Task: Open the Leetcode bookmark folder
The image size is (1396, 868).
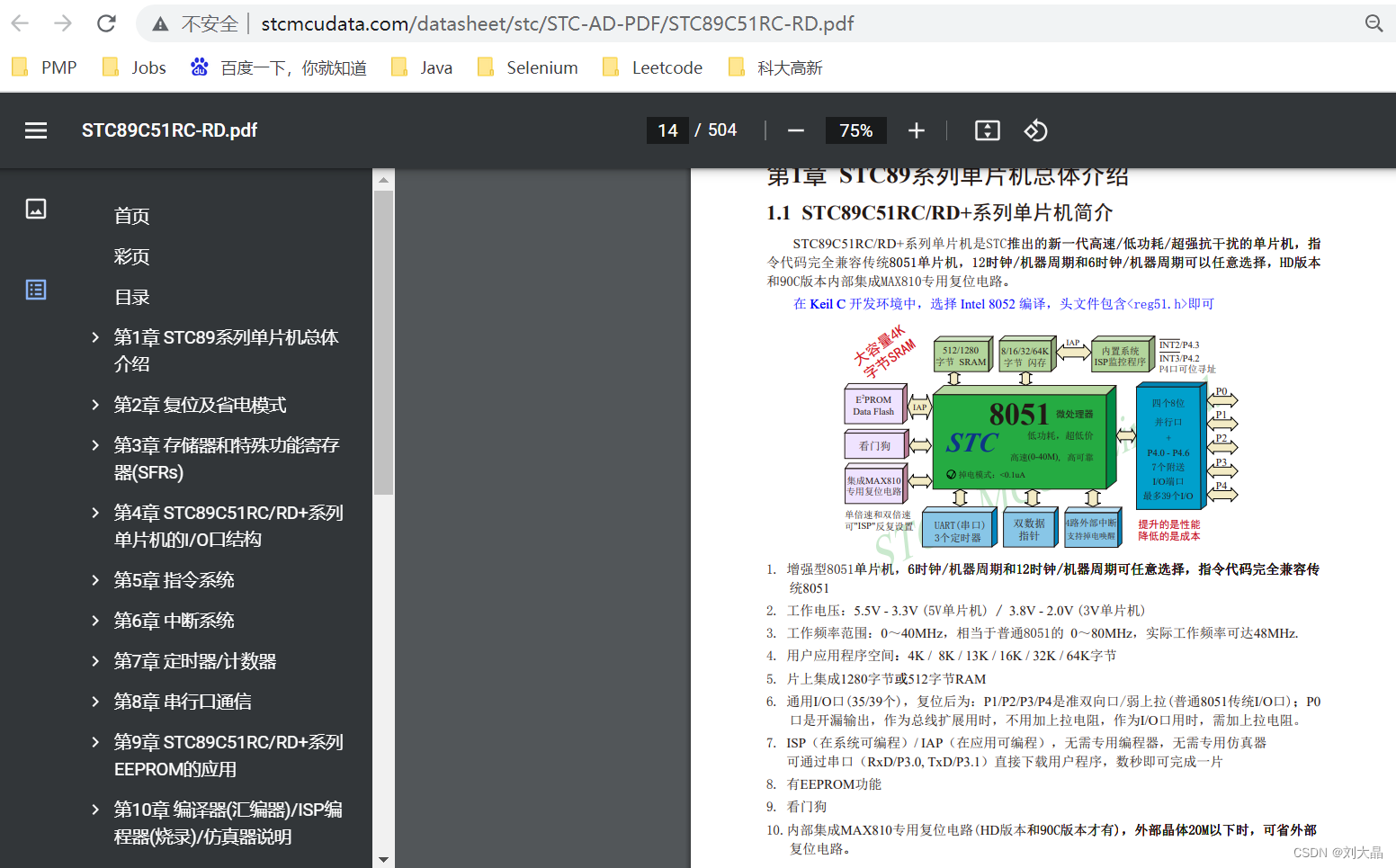Action: click(x=652, y=67)
